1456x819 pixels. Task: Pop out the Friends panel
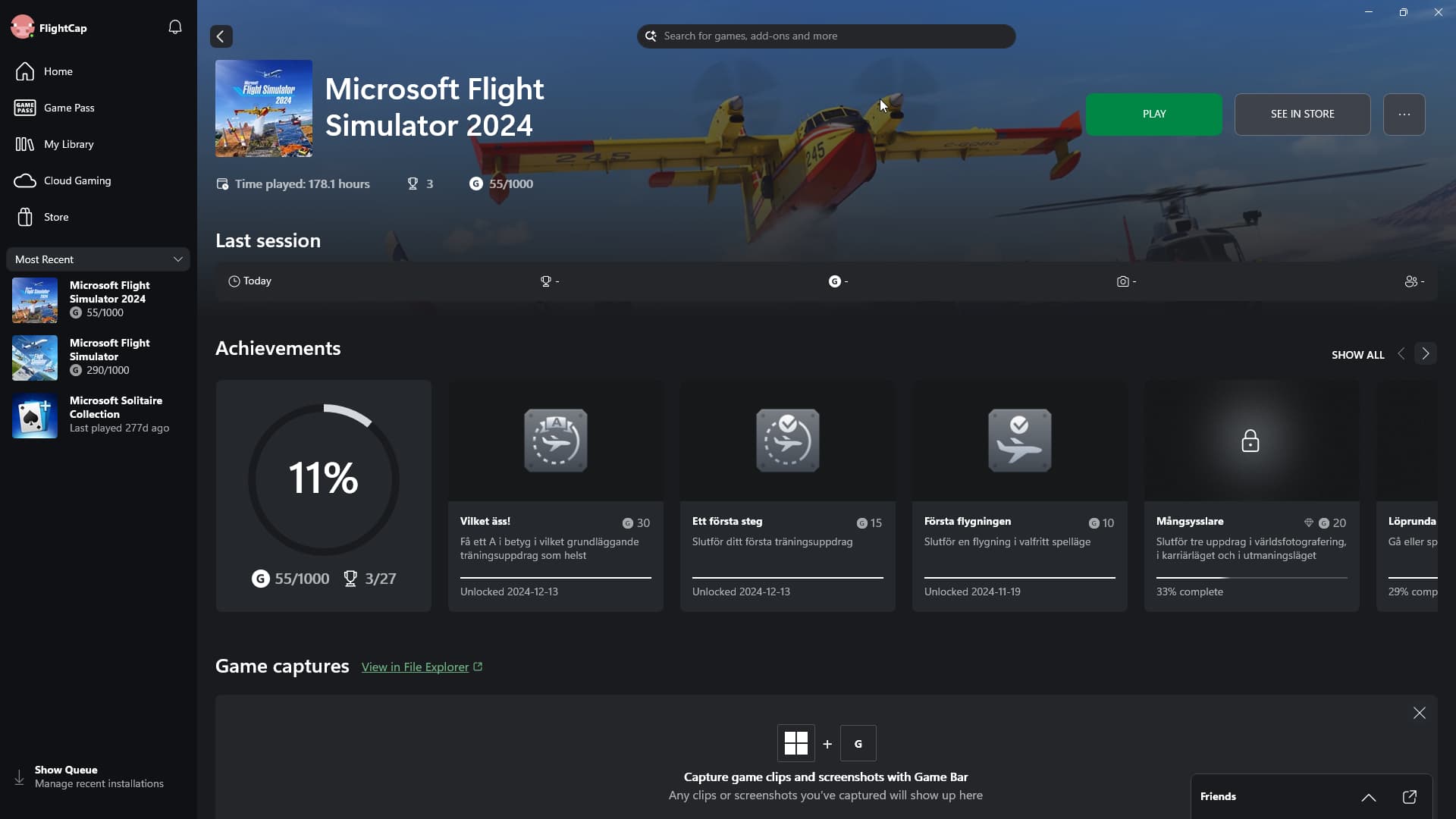(1410, 797)
